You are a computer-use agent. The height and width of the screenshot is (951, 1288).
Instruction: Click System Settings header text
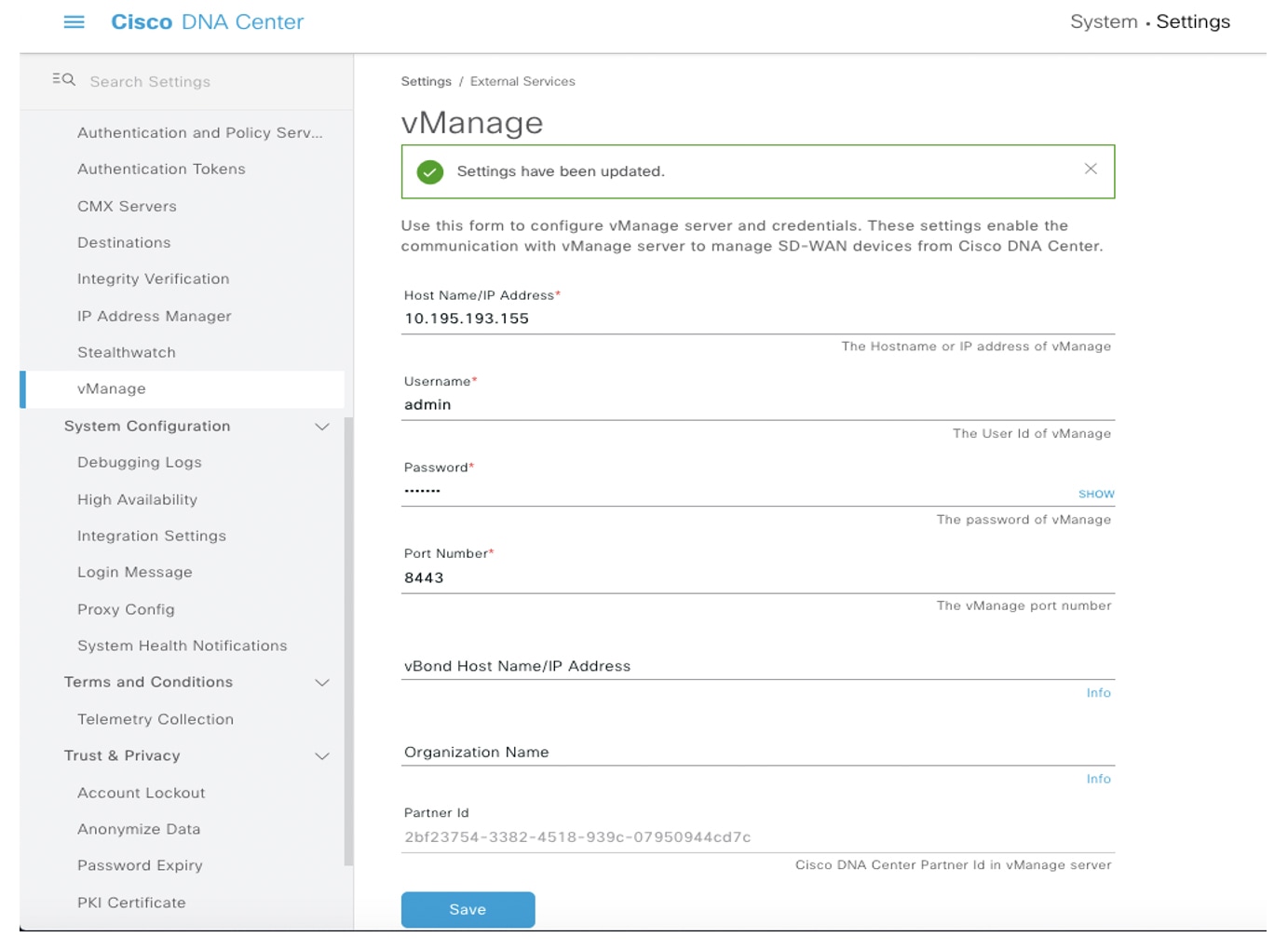pos(1150,21)
